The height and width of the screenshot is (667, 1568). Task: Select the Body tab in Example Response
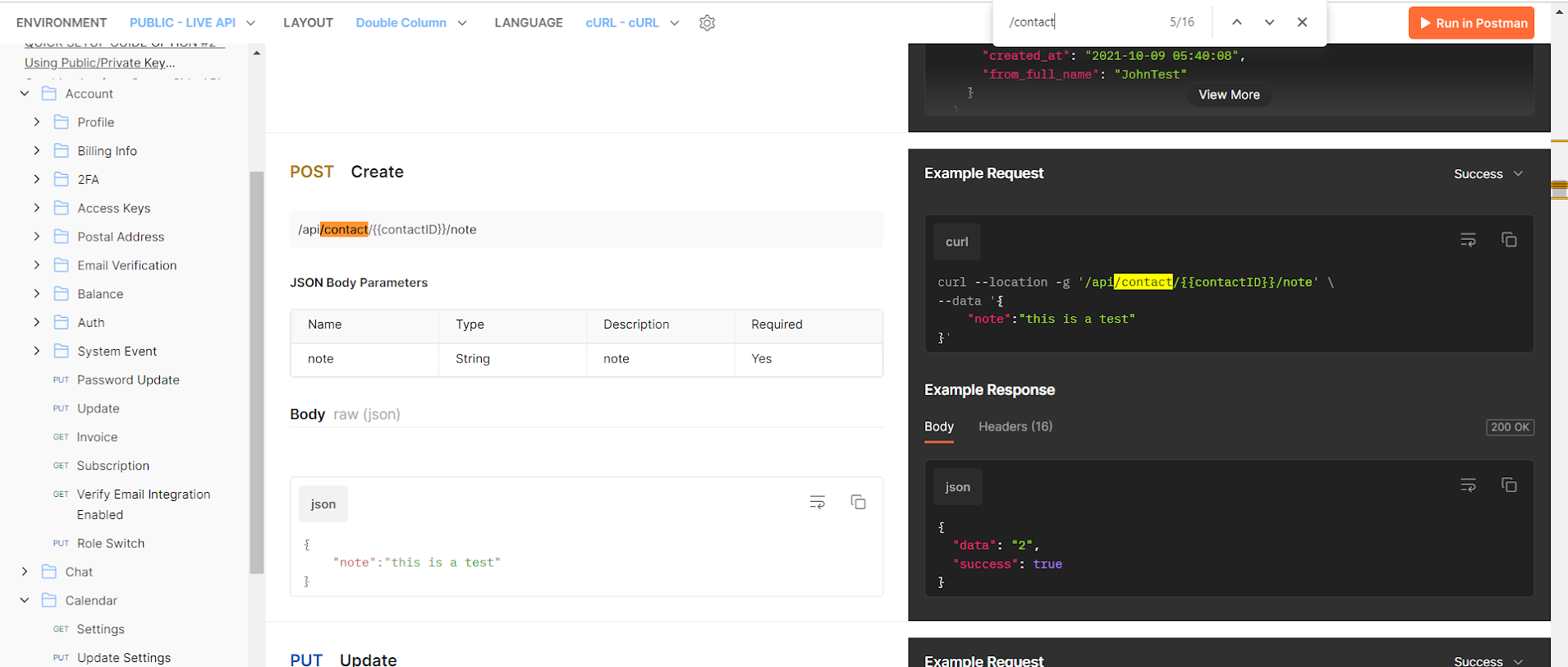click(938, 426)
